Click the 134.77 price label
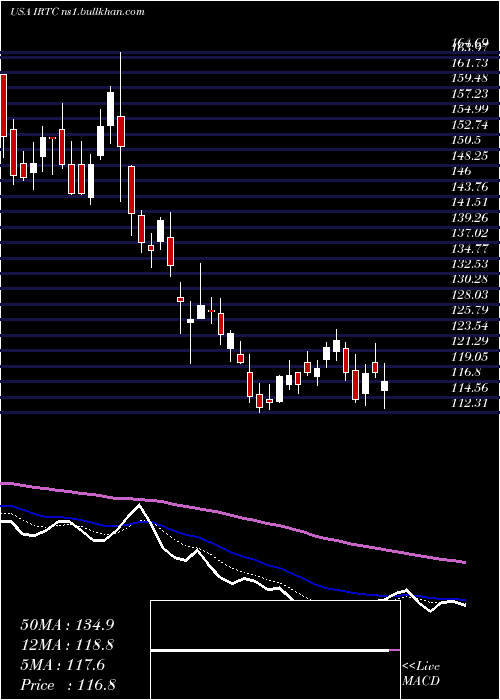500x700 pixels. [470, 249]
